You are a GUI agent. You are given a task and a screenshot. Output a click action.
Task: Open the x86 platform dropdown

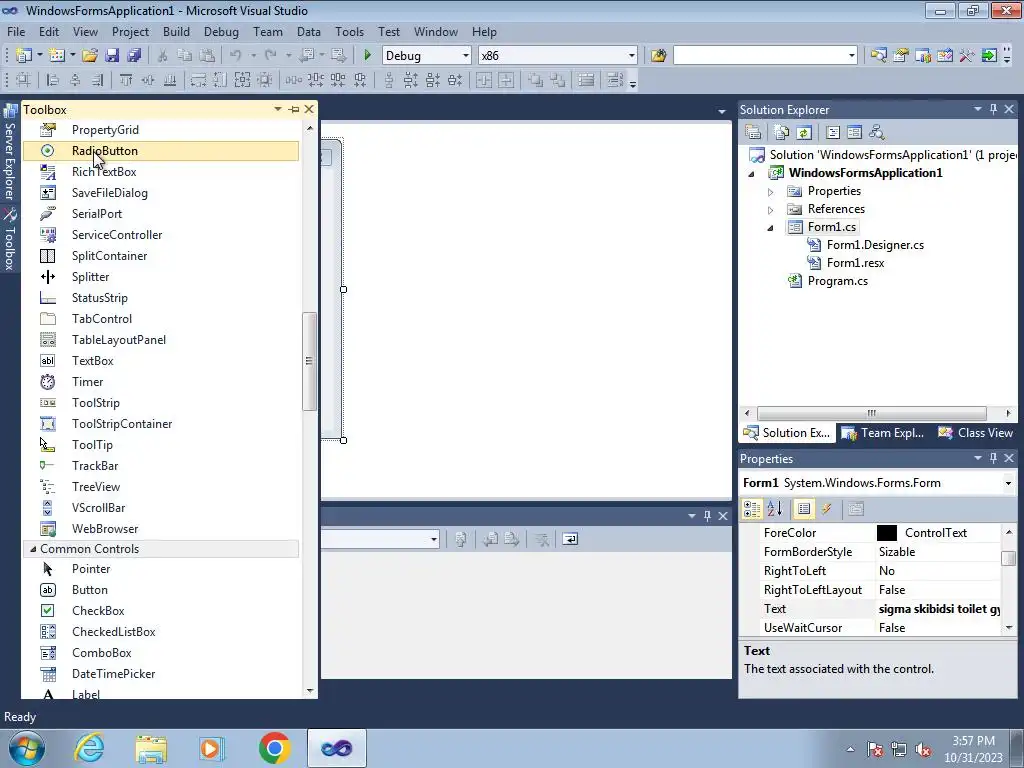click(632, 56)
